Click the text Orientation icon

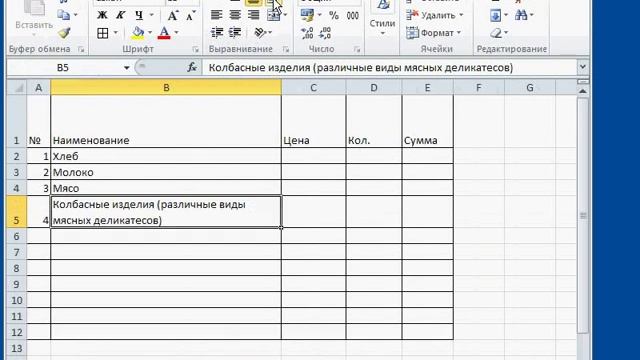click(x=260, y=33)
